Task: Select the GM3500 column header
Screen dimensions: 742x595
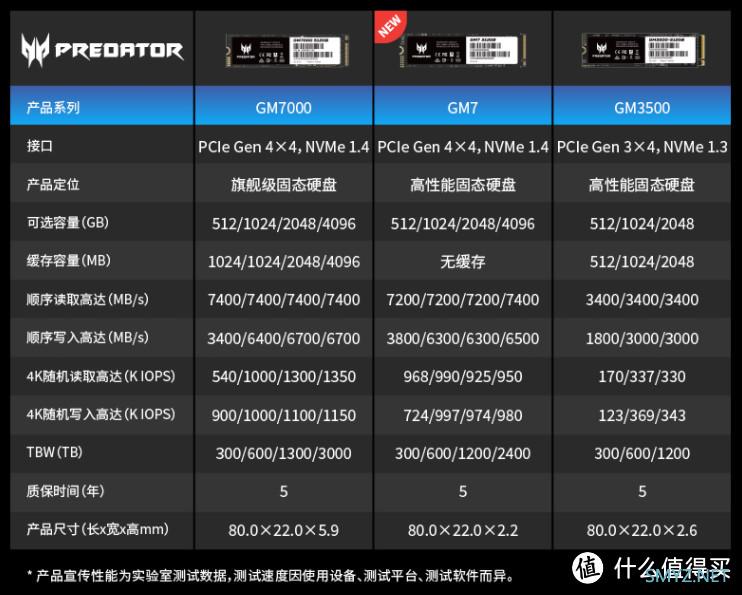Action: click(642, 108)
